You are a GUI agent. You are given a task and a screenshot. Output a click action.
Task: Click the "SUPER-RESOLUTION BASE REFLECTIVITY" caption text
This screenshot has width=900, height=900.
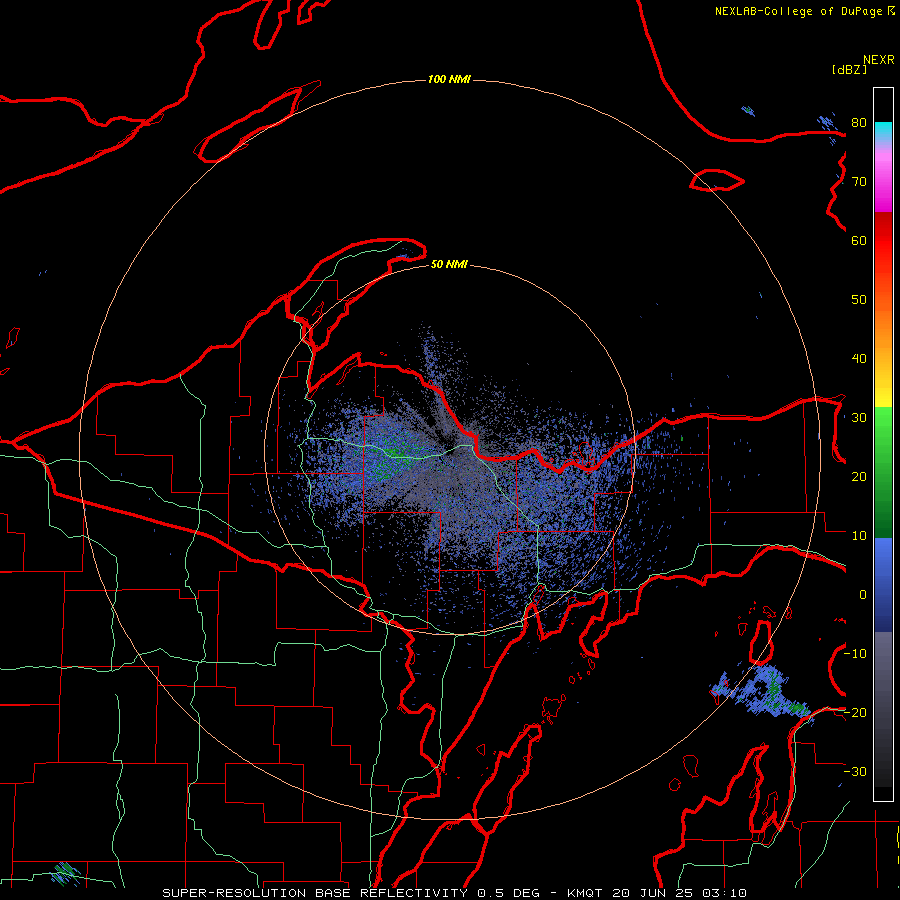pos(315,893)
